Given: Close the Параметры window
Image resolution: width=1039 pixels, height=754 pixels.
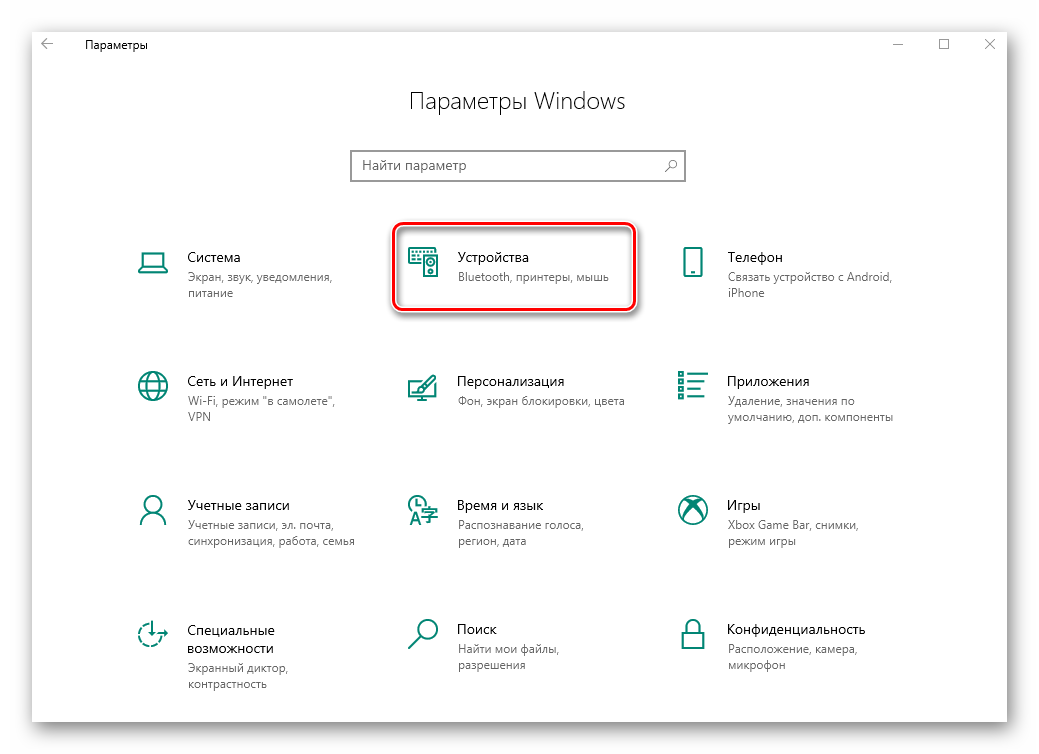Looking at the screenshot, I should pyautogui.click(x=990, y=44).
